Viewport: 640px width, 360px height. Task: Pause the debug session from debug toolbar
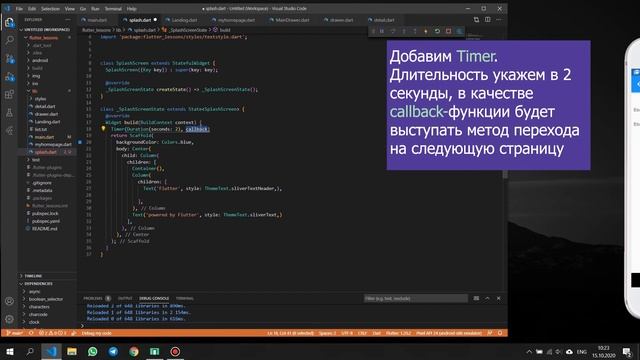tap(382, 31)
